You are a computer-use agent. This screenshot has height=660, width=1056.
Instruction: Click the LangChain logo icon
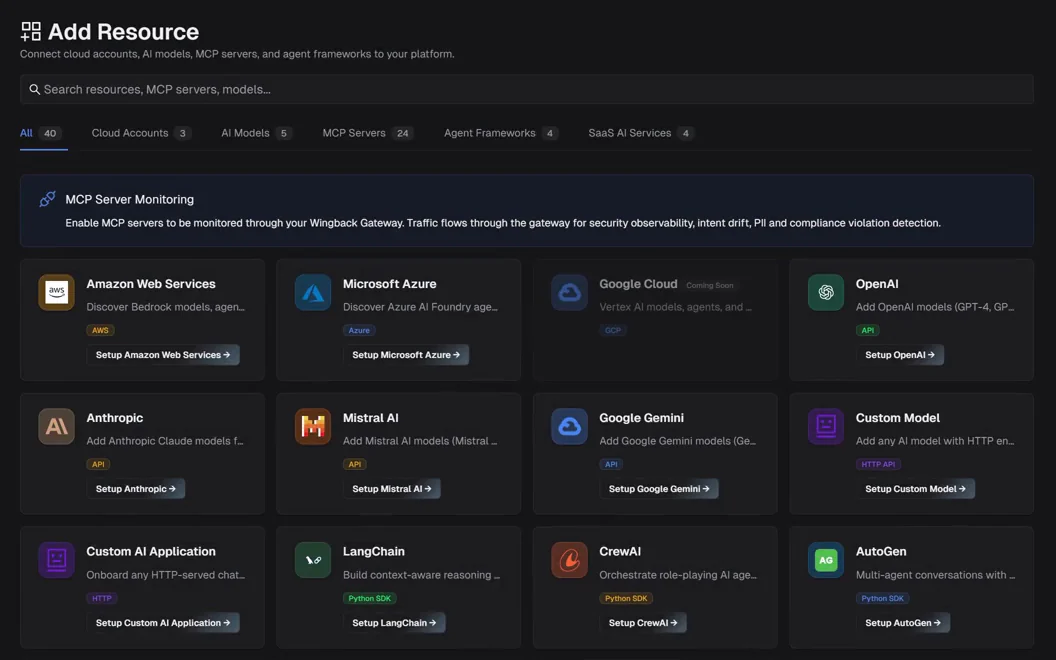tap(313, 560)
